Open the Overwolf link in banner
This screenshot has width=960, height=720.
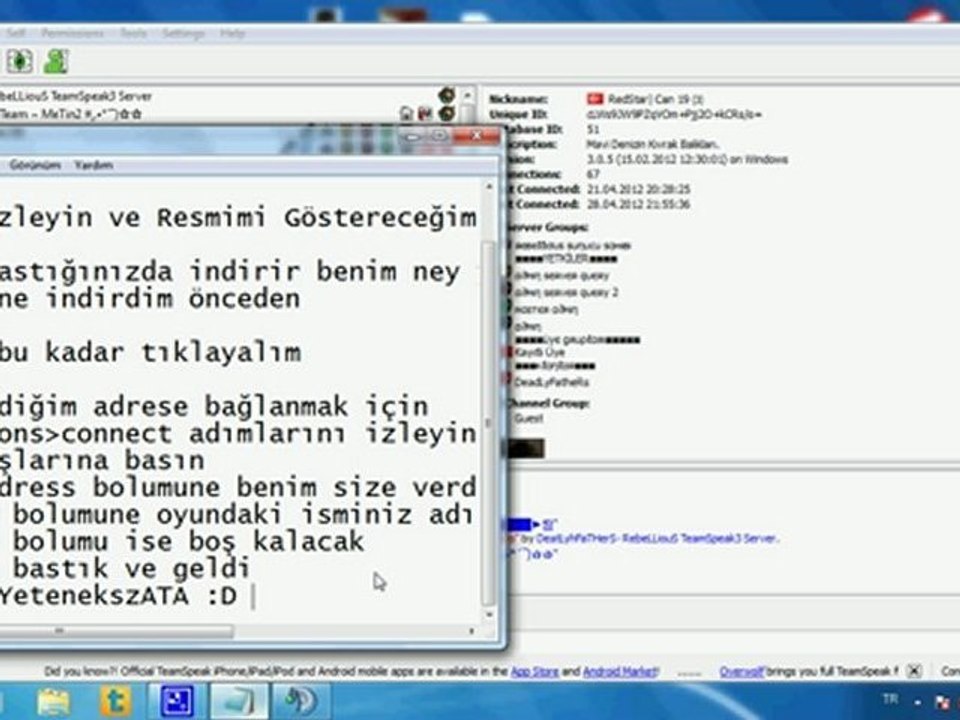(741, 672)
